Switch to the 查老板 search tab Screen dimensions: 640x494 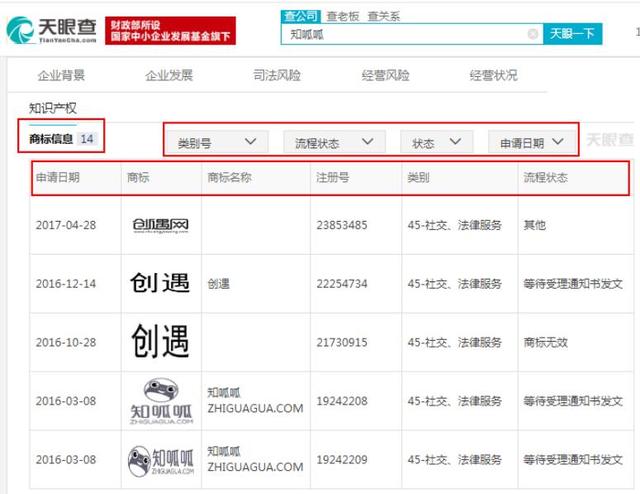(x=343, y=16)
